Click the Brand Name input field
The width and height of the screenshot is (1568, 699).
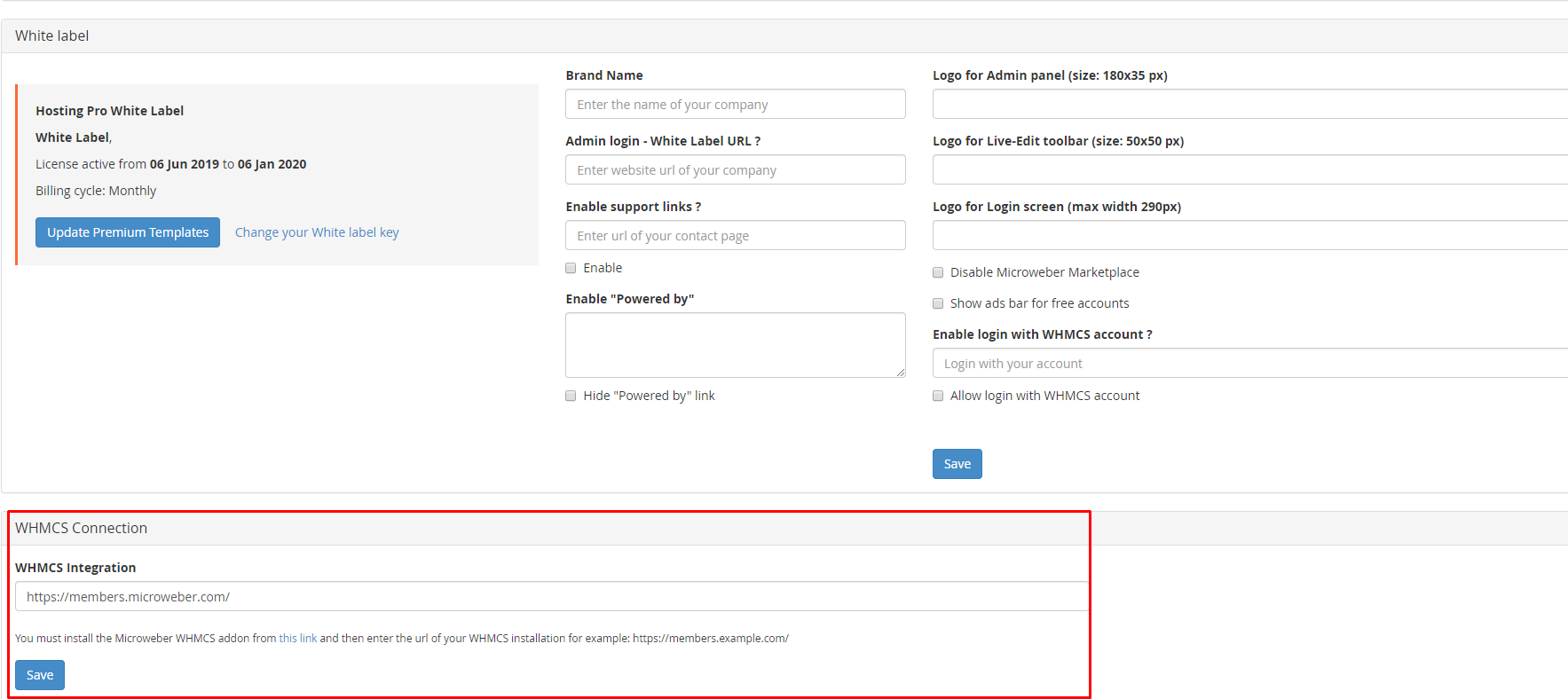tap(735, 104)
